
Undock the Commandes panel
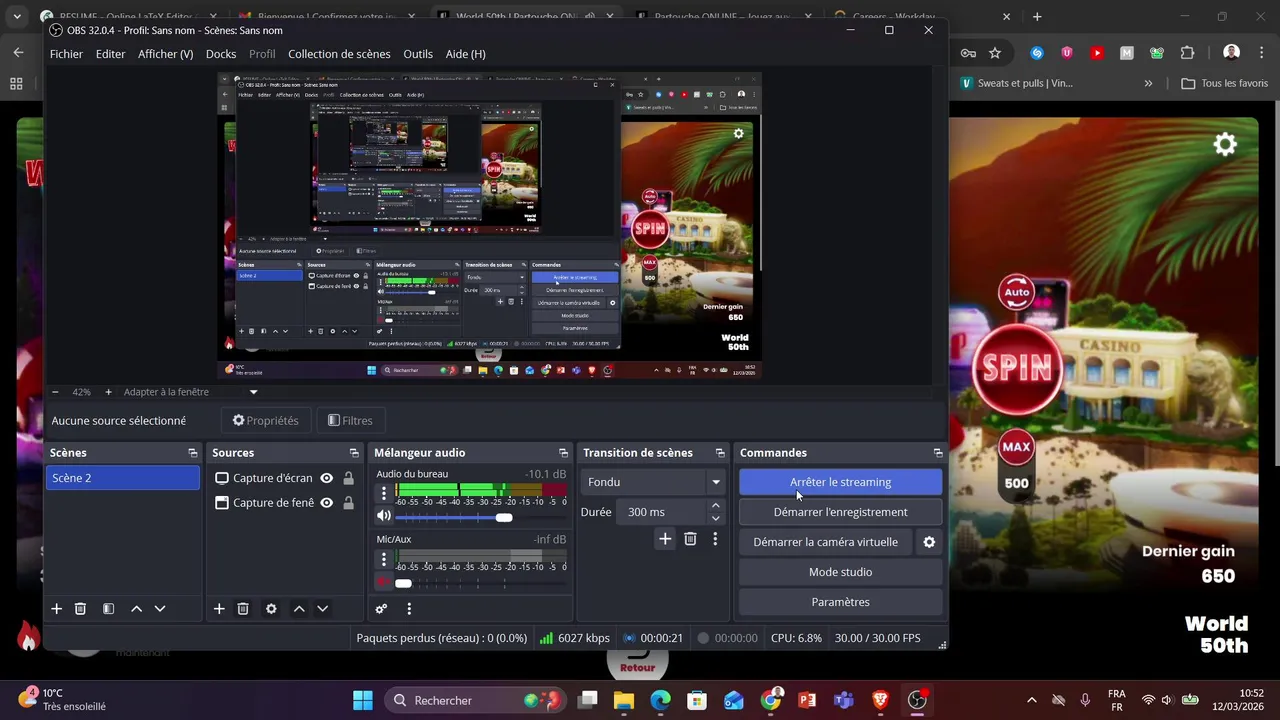pyautogui.click(x=938, y=453)
